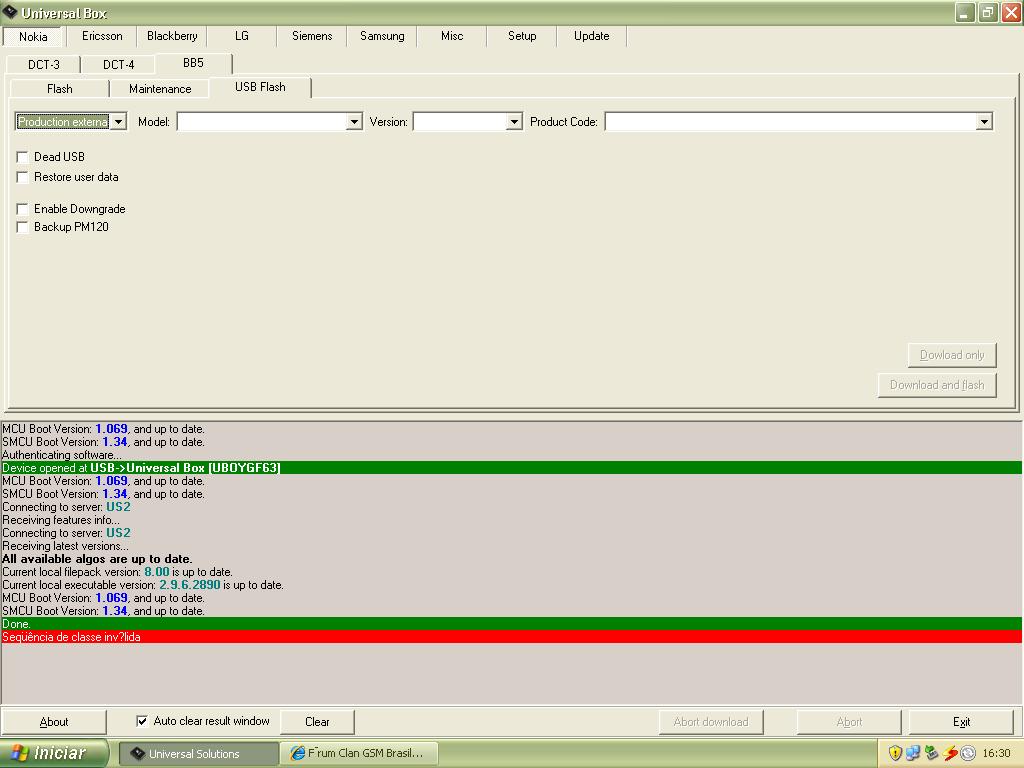The height and width of the screenshot is (768, 1024).
Task: Click the red-yellow lightning bolt tray icon
Action: pyautogui.click(x=950, y=753)
